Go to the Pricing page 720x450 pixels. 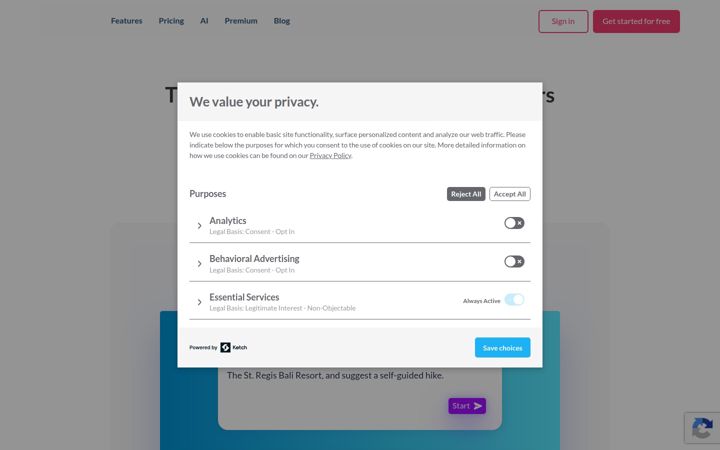click(x=171, y=21)
